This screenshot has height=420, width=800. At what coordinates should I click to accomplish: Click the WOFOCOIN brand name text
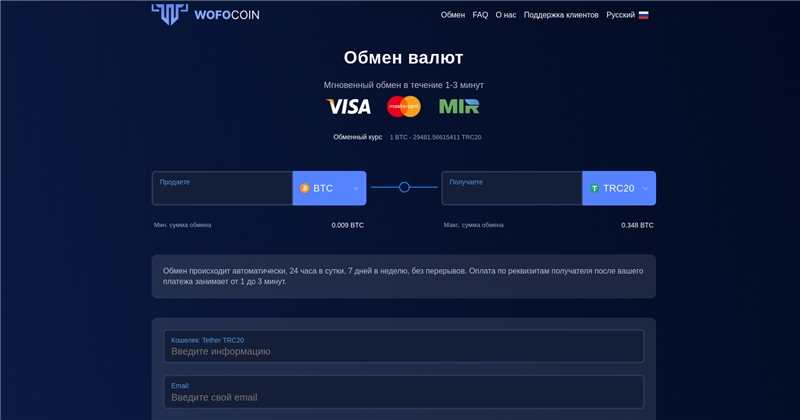[x=227, y=15]
